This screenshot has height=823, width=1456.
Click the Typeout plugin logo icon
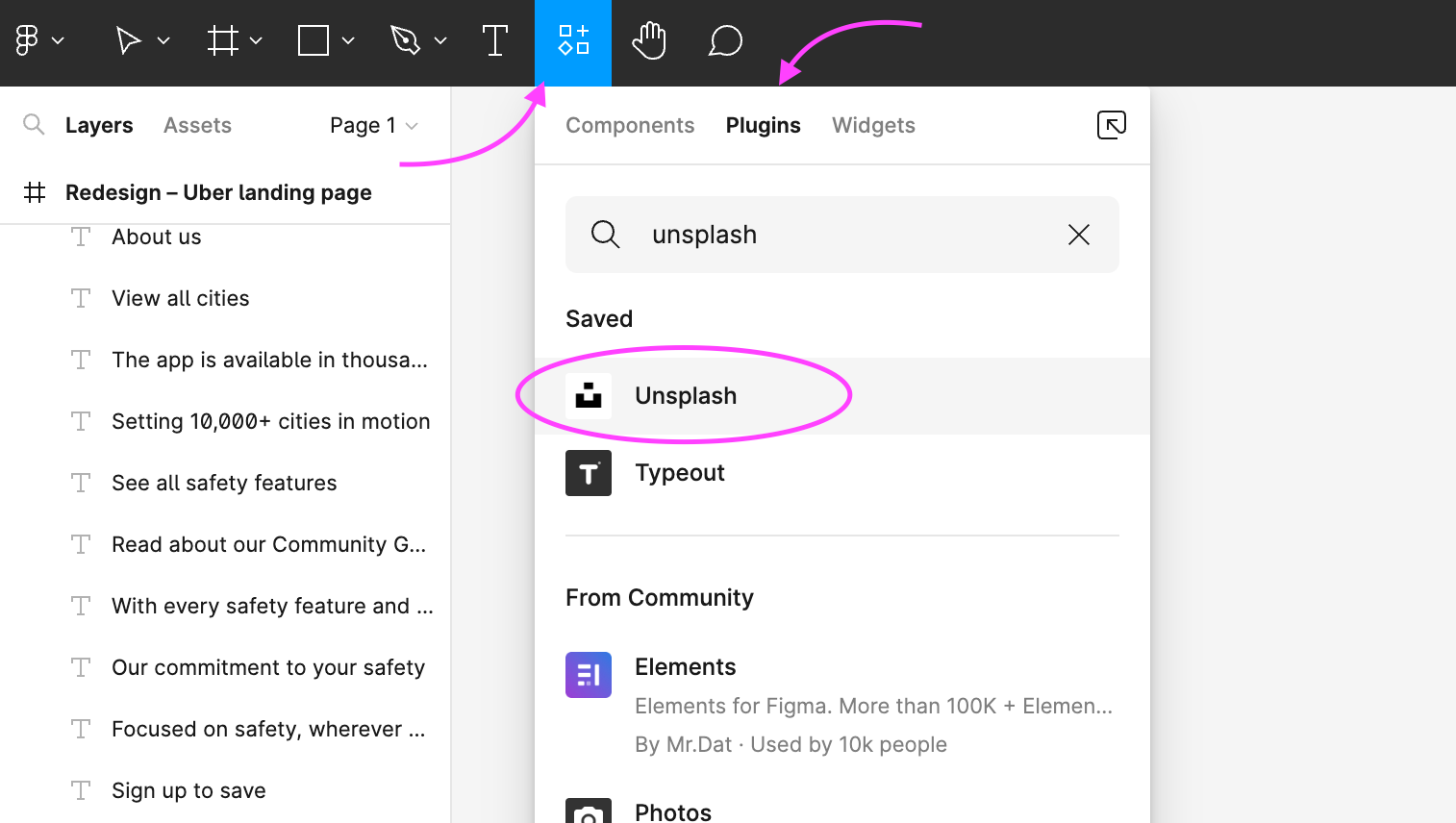[589, 473]
